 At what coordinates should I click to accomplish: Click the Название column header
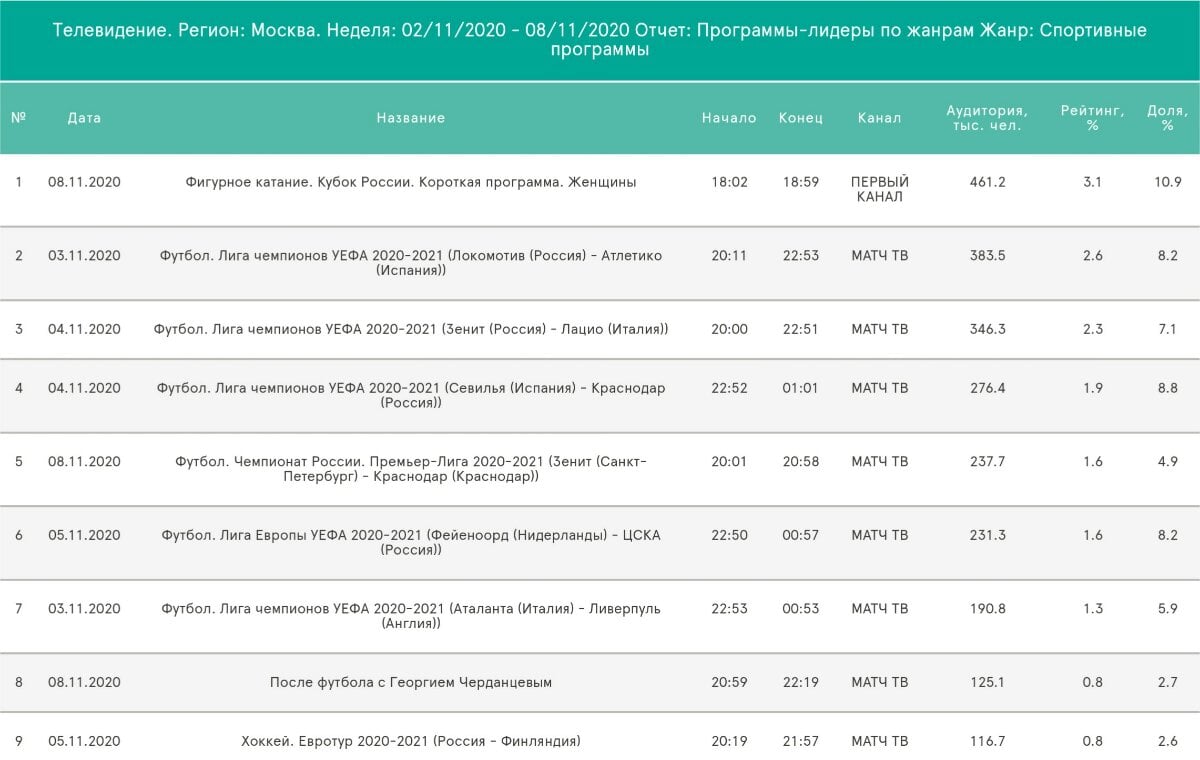411,118
